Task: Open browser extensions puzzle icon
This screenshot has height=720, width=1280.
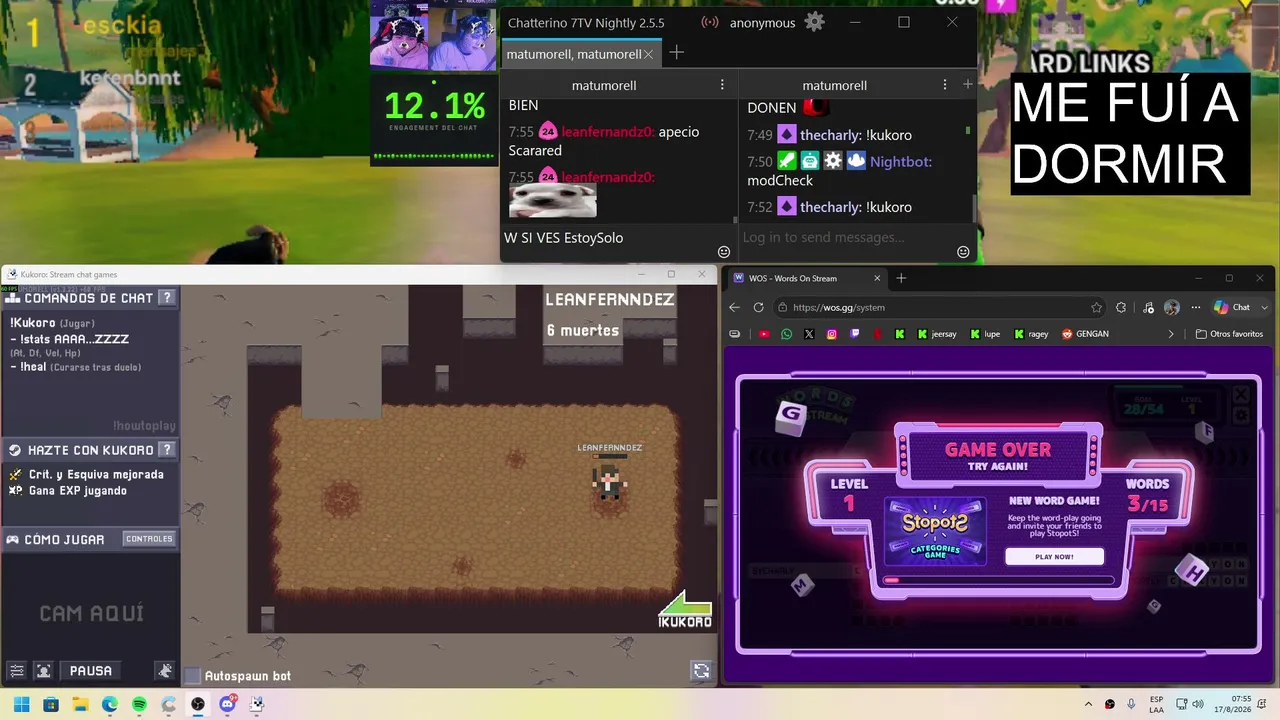Action: tap(1121, 307)
